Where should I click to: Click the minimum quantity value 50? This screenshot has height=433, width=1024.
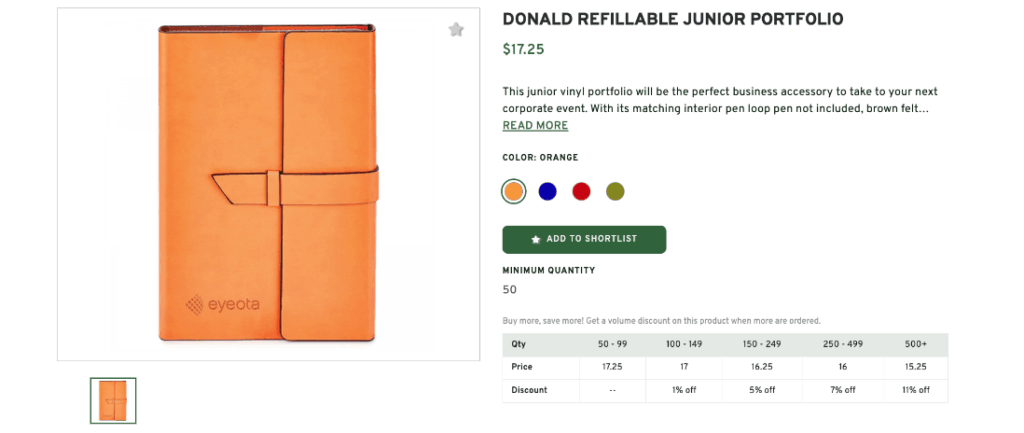tap(510, 290)
